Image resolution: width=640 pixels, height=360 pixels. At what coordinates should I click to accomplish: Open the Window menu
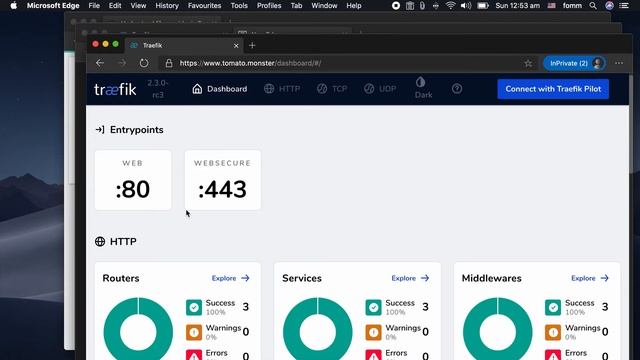[x=324, y=6]
